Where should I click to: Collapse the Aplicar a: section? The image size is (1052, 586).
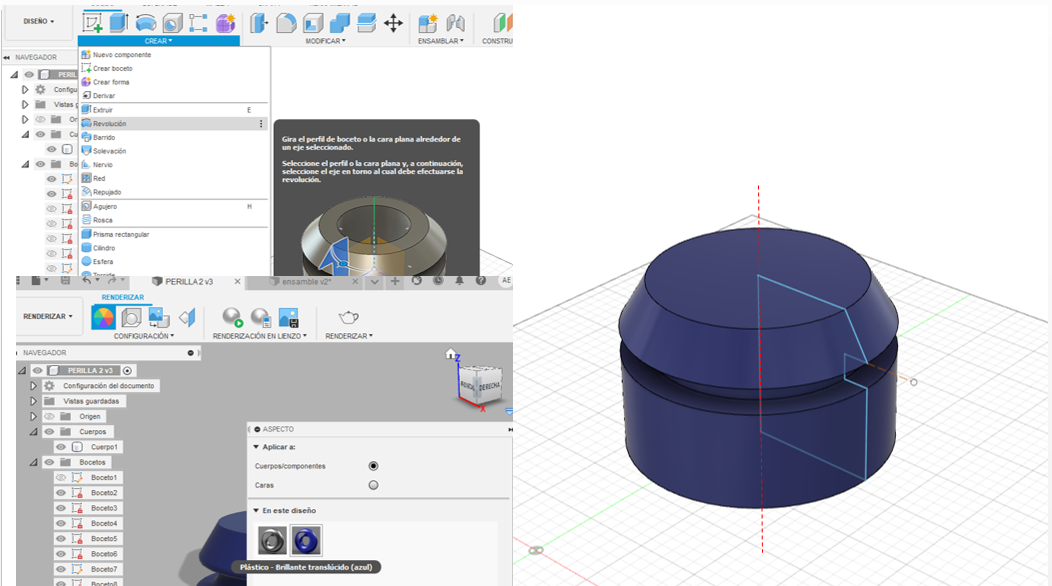pos(256,447)
